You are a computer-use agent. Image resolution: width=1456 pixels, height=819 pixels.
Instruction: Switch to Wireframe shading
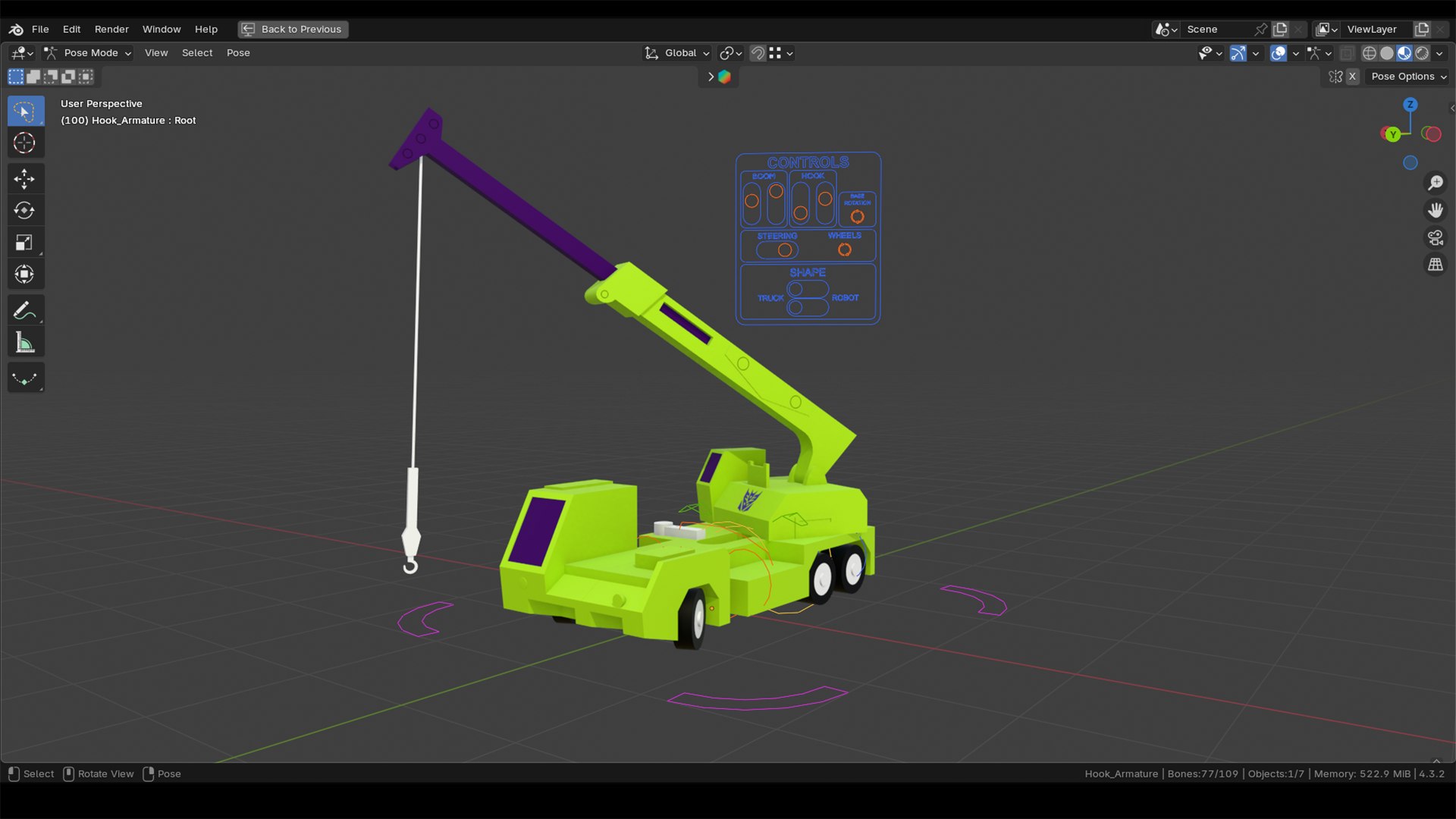1370,53
